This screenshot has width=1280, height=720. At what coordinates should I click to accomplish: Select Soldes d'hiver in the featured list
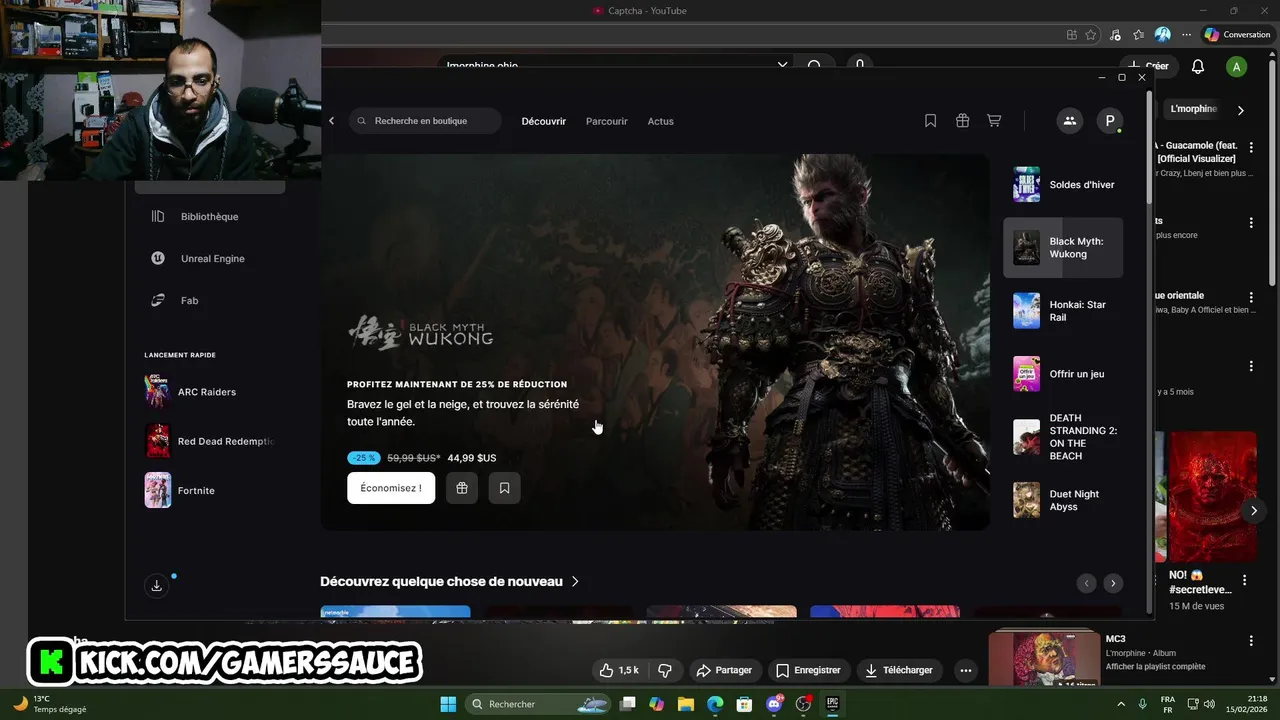[x=1063, y=185]
